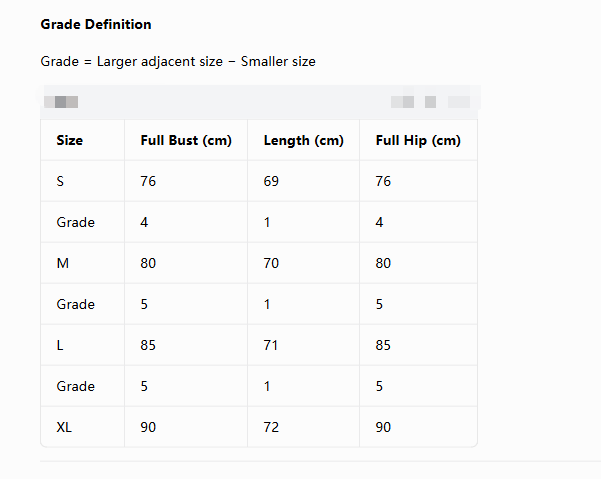Image resolution: width=601 pixels, height=479 pixels.
Task: Click the Full Bust value for size XL
Action: pos(148,427)
